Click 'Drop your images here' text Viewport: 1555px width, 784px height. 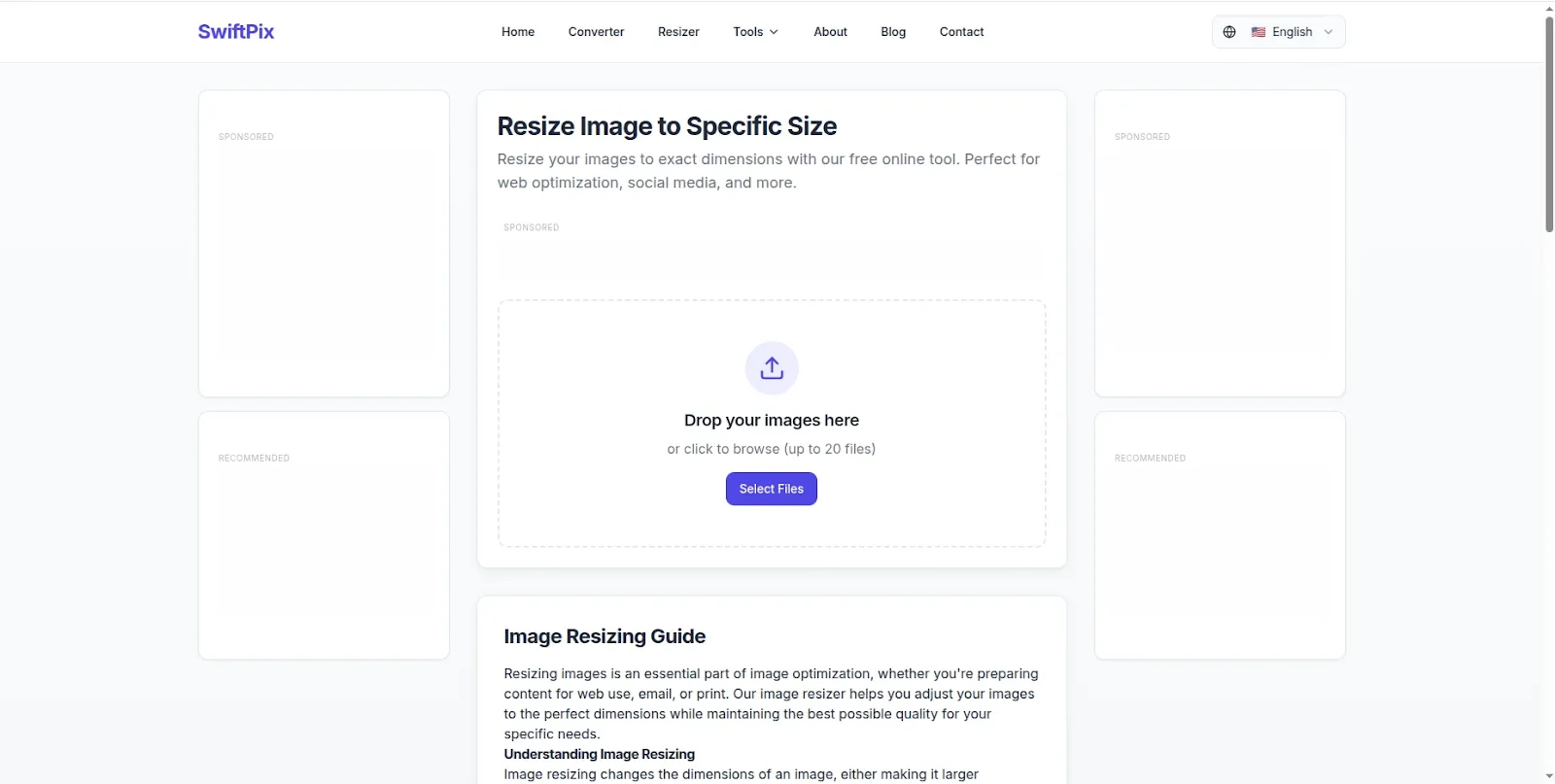pos(772,421)
